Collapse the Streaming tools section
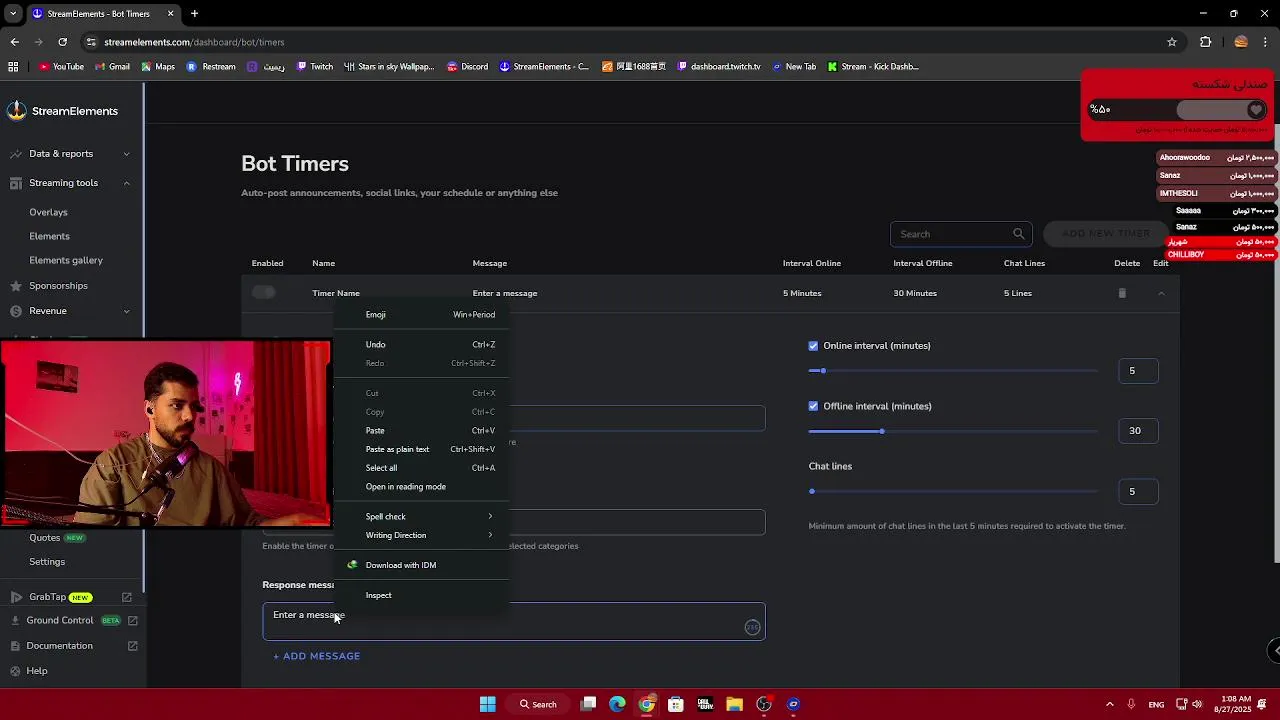 (x=126, y=183)
